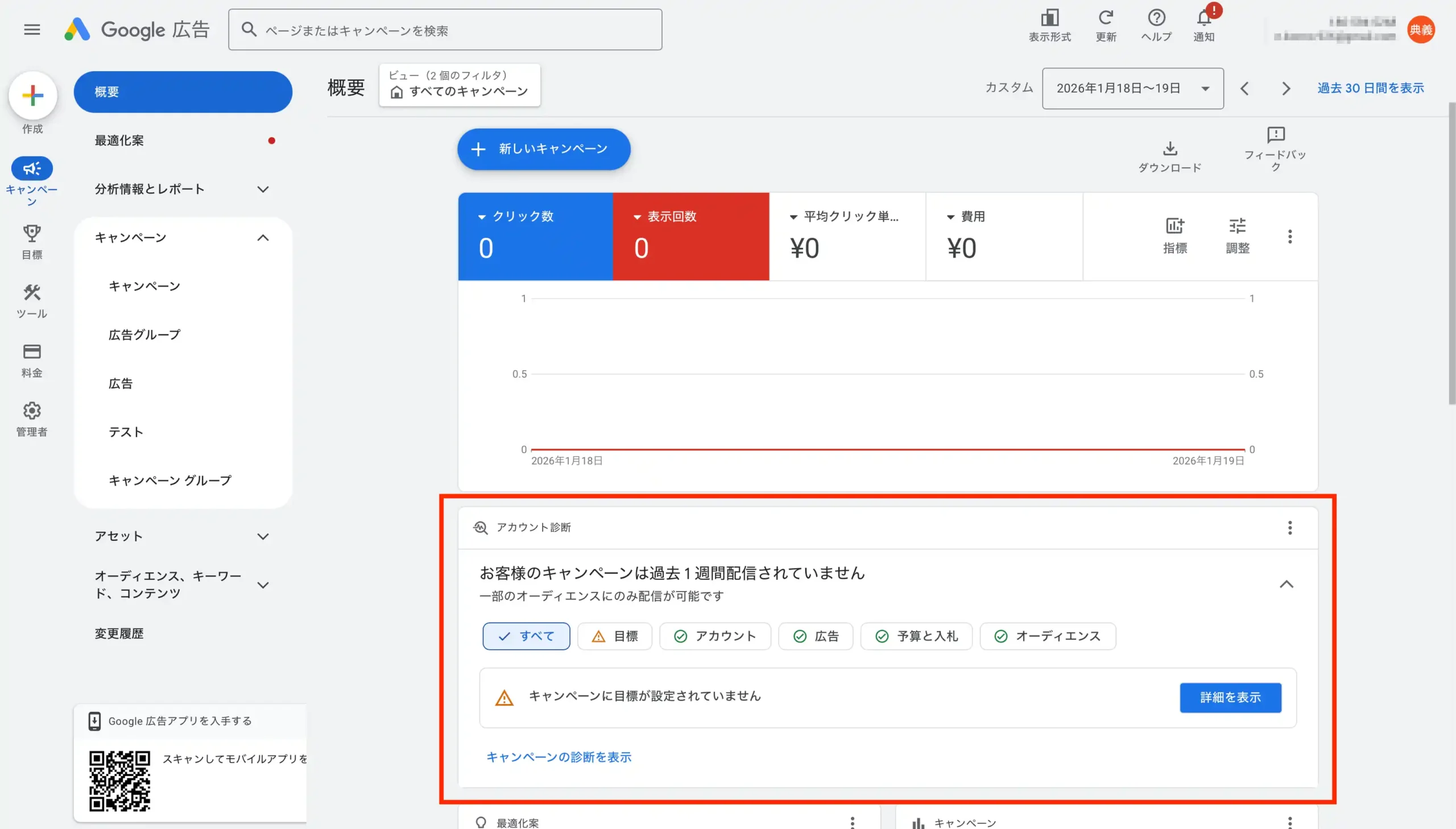This screenshot has height=829, width=1456.
Task: Select the 広告 filter chip in account diagnosis
Action: [816, 636]
